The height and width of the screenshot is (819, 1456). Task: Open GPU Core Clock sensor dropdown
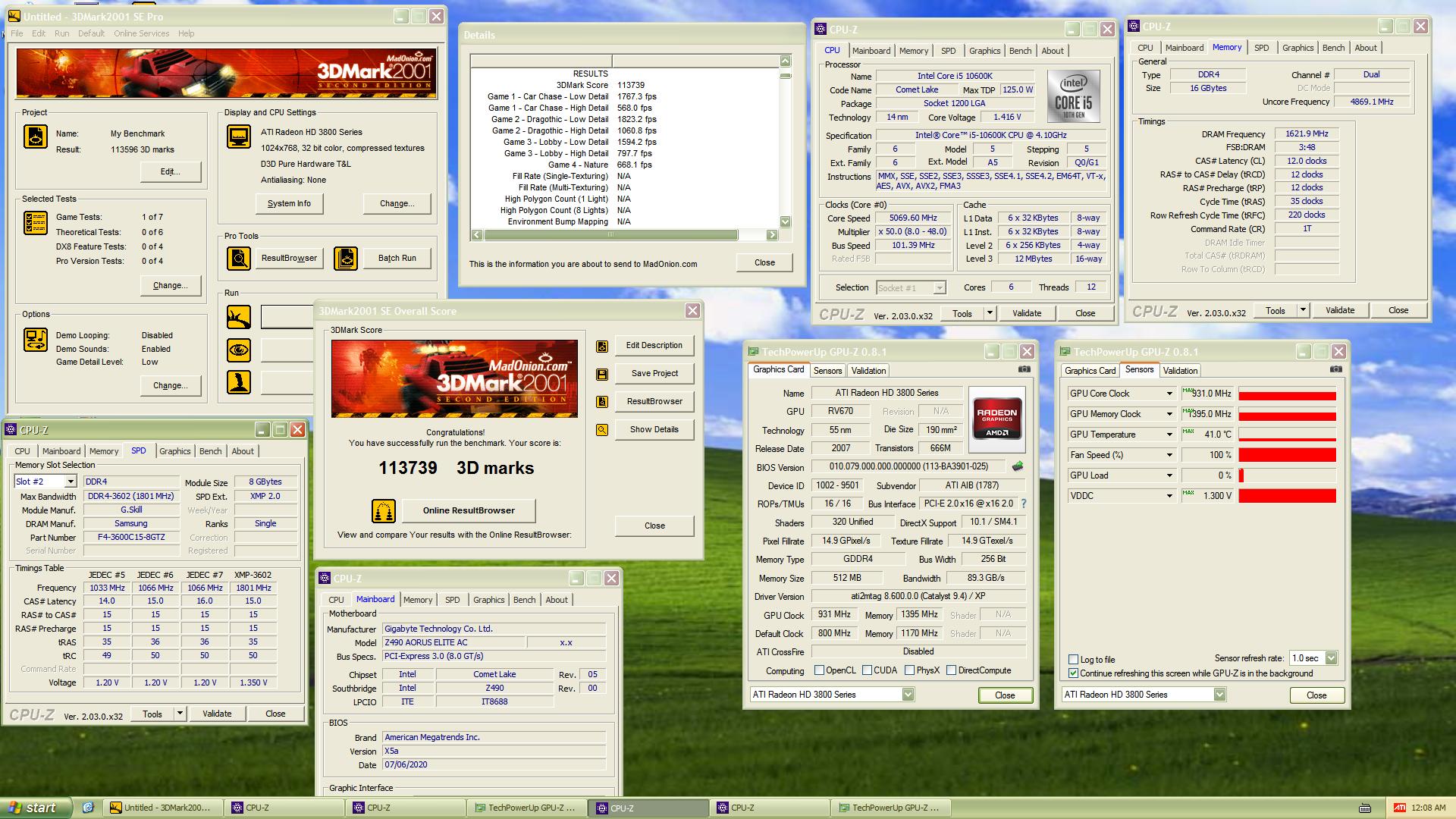click(x=1169, y=394)
